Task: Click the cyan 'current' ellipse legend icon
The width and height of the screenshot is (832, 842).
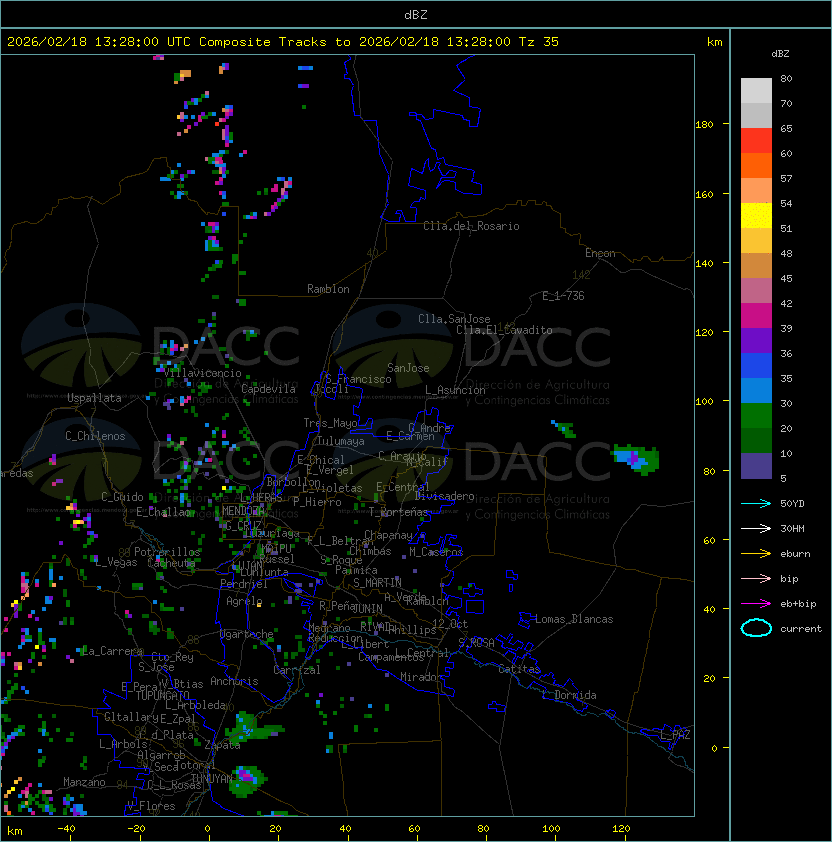Action: 756,628
